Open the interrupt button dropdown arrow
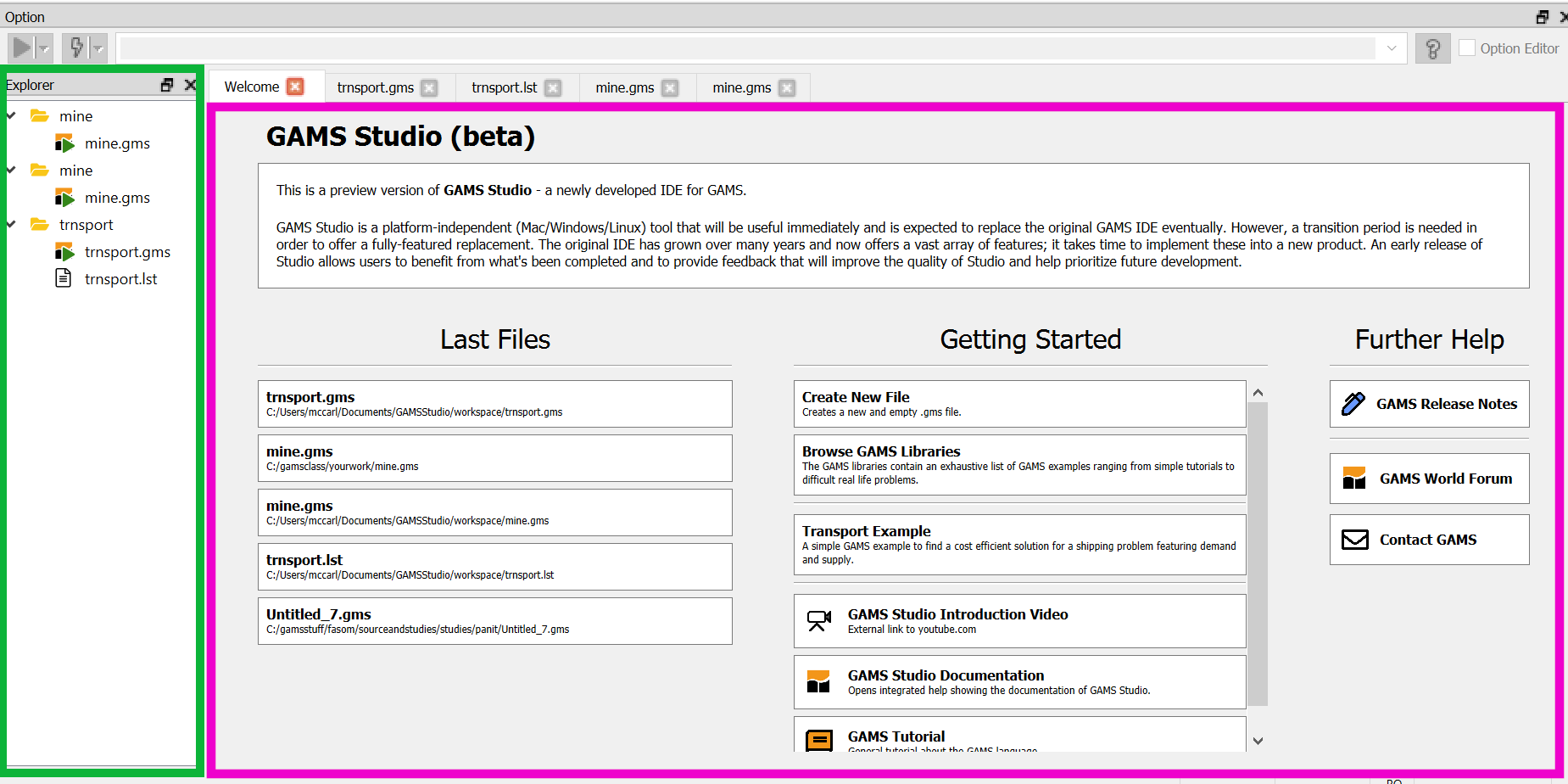Viewport: 1568px width, 784px height. tap(98, 48)
